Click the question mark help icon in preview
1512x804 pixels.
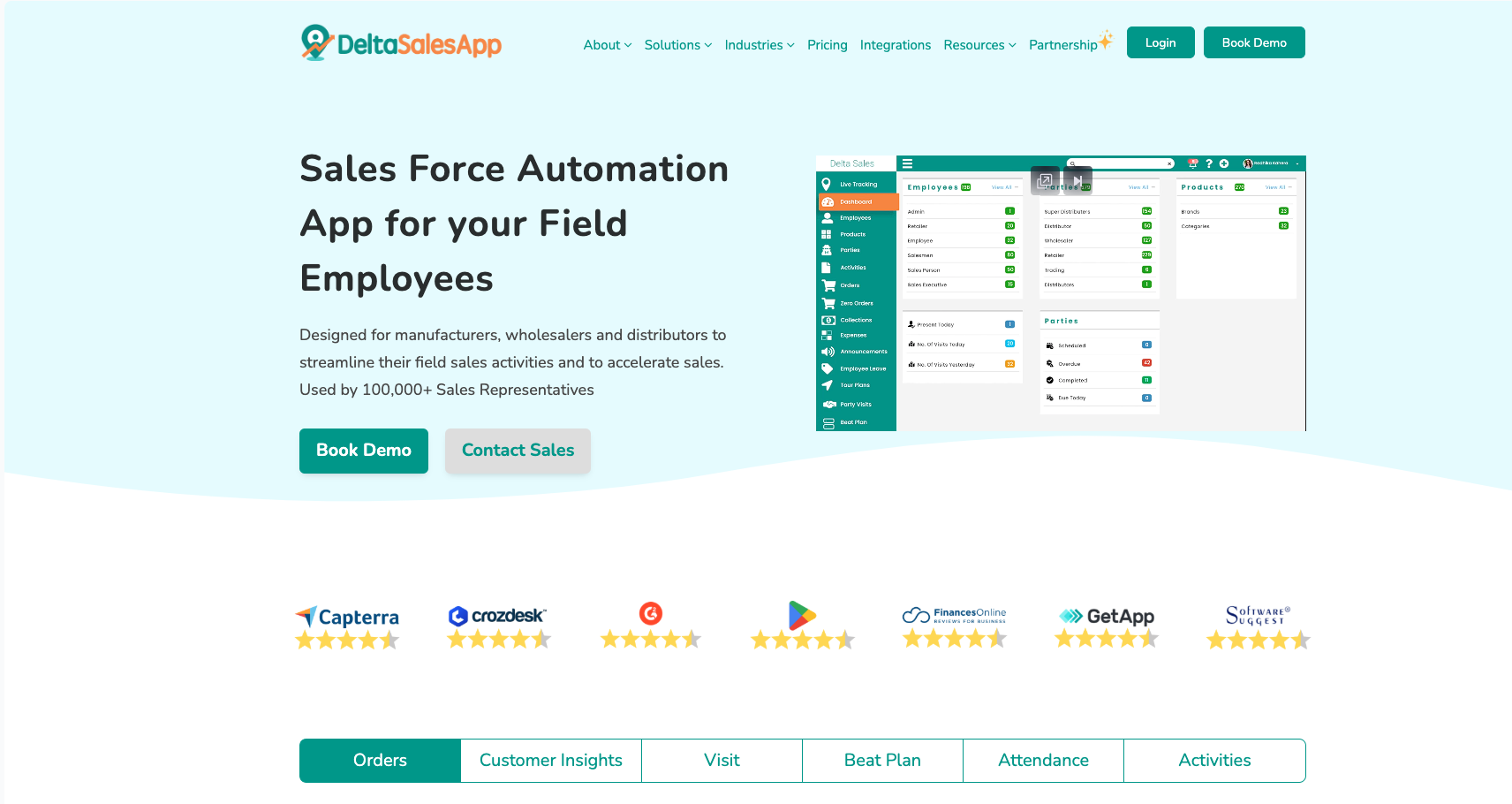click(x=1209, y=163)
